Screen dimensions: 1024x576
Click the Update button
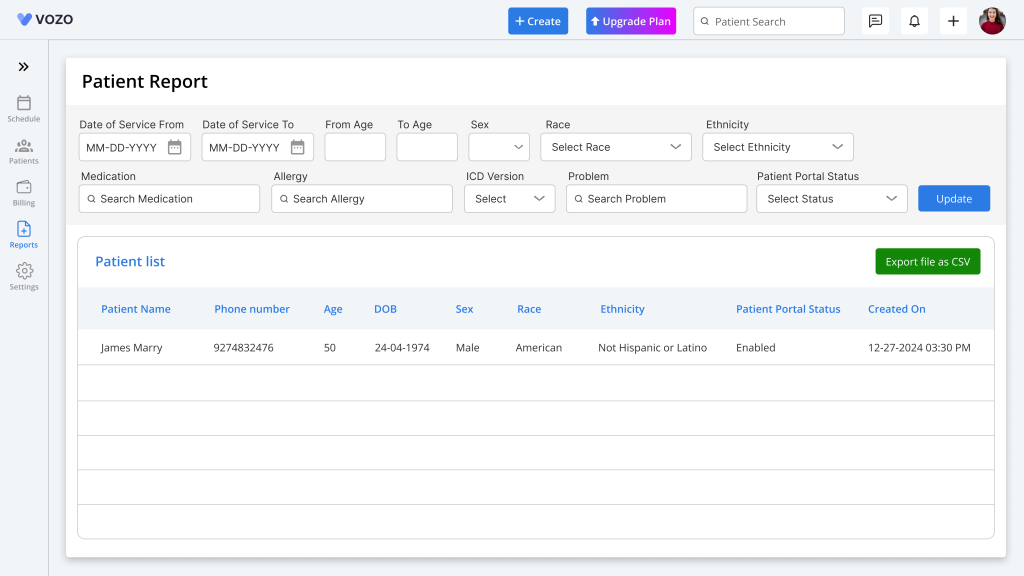tap(953, 199)
